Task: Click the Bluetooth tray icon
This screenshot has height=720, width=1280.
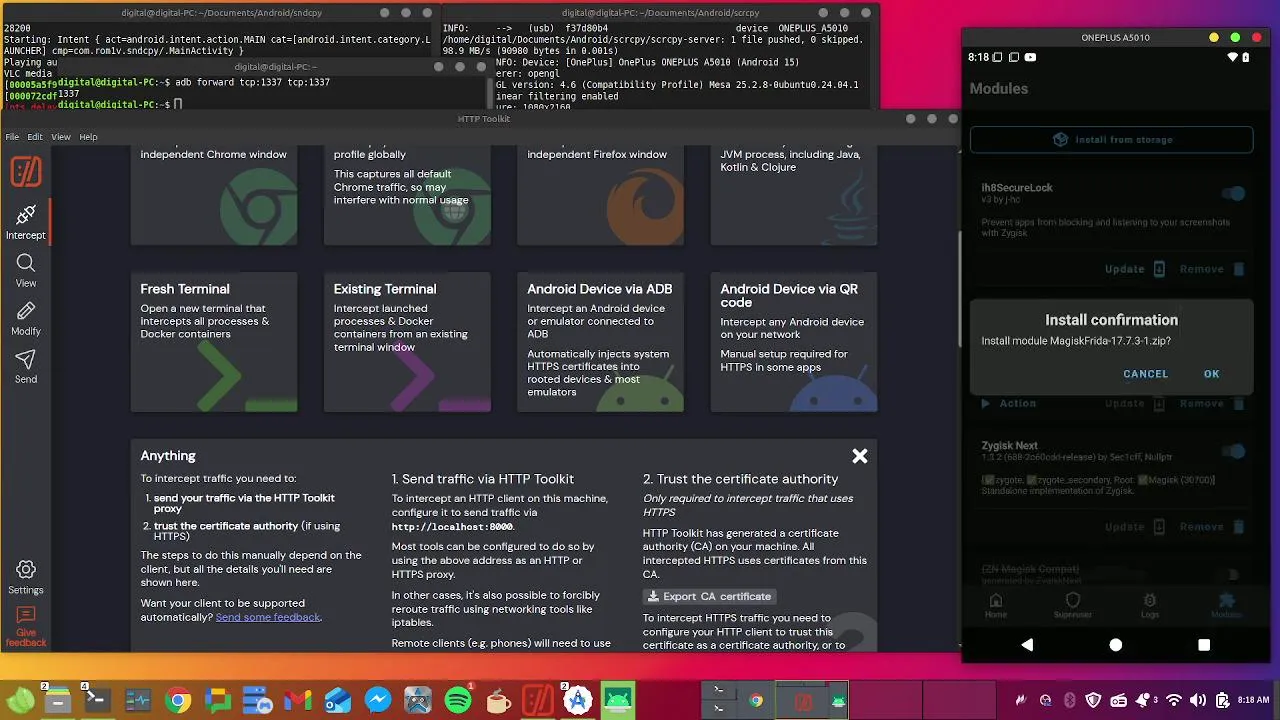Action: (1069, 700)
